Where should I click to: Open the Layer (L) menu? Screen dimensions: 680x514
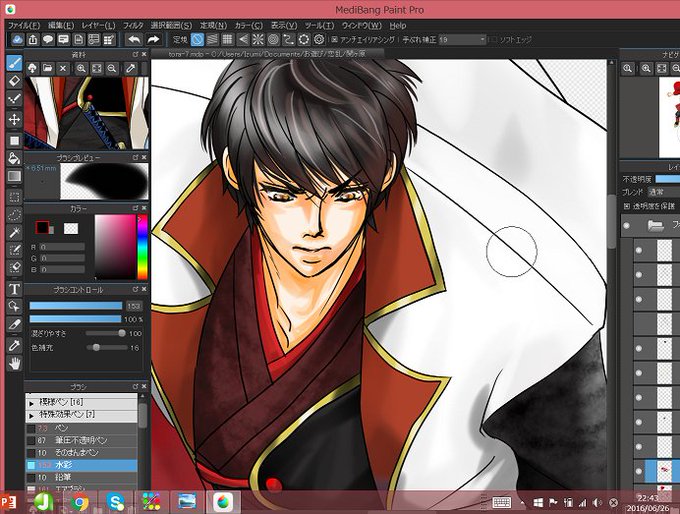(98, 26)
